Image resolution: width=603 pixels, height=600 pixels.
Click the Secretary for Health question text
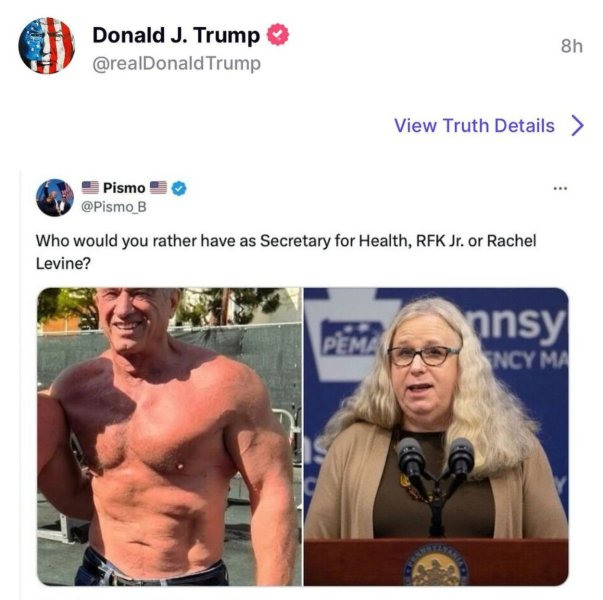[286, 252]
